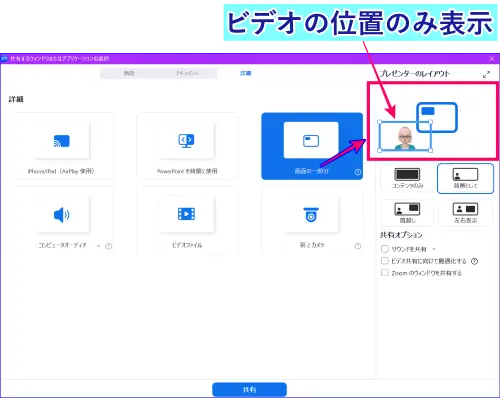
Task: Click the Zoom icon in title bar
Action: [4, 59]
